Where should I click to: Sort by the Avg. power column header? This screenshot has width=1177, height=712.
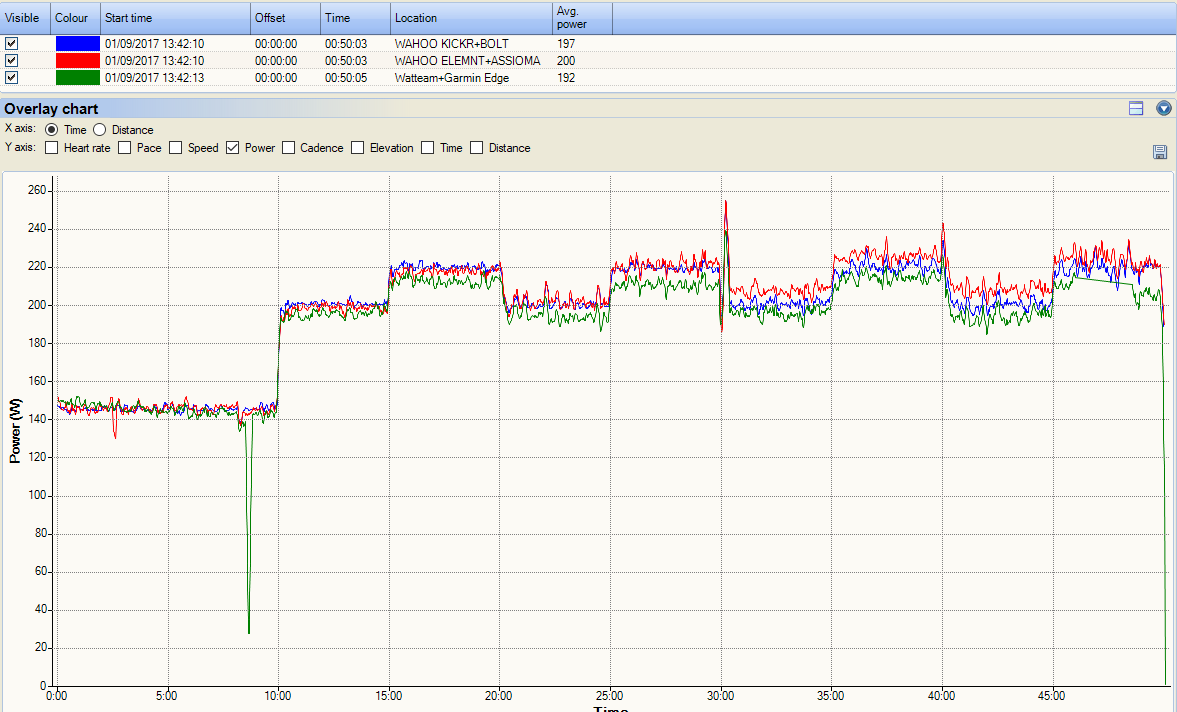click(x=582, y=18)
